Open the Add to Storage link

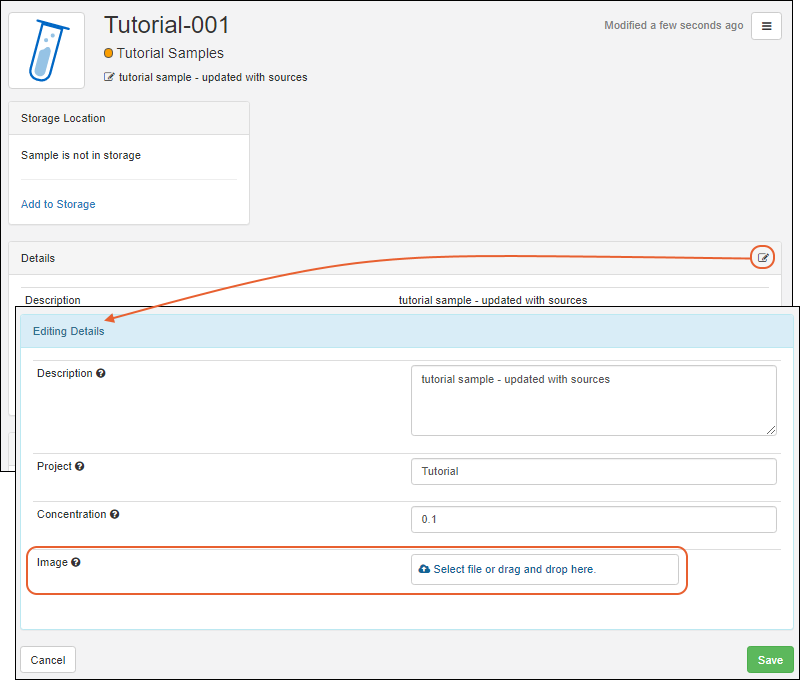click(x=58, y=204)
